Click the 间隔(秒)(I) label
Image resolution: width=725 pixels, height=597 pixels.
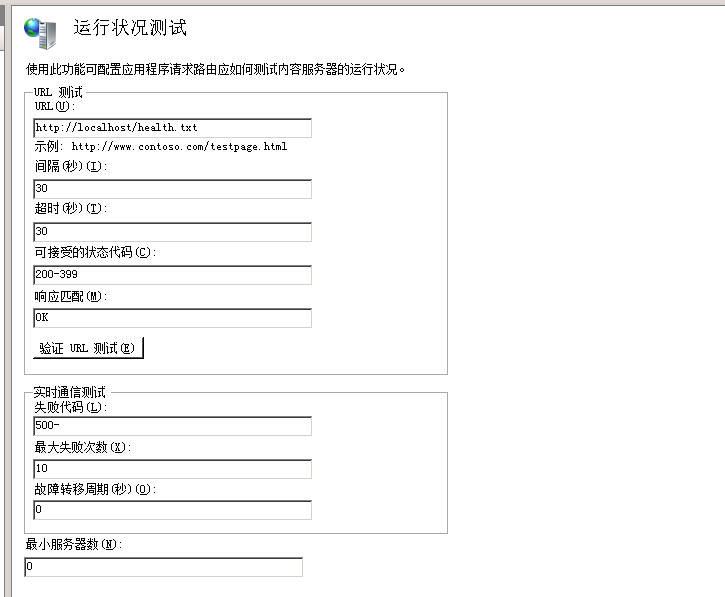click(71, 166)
